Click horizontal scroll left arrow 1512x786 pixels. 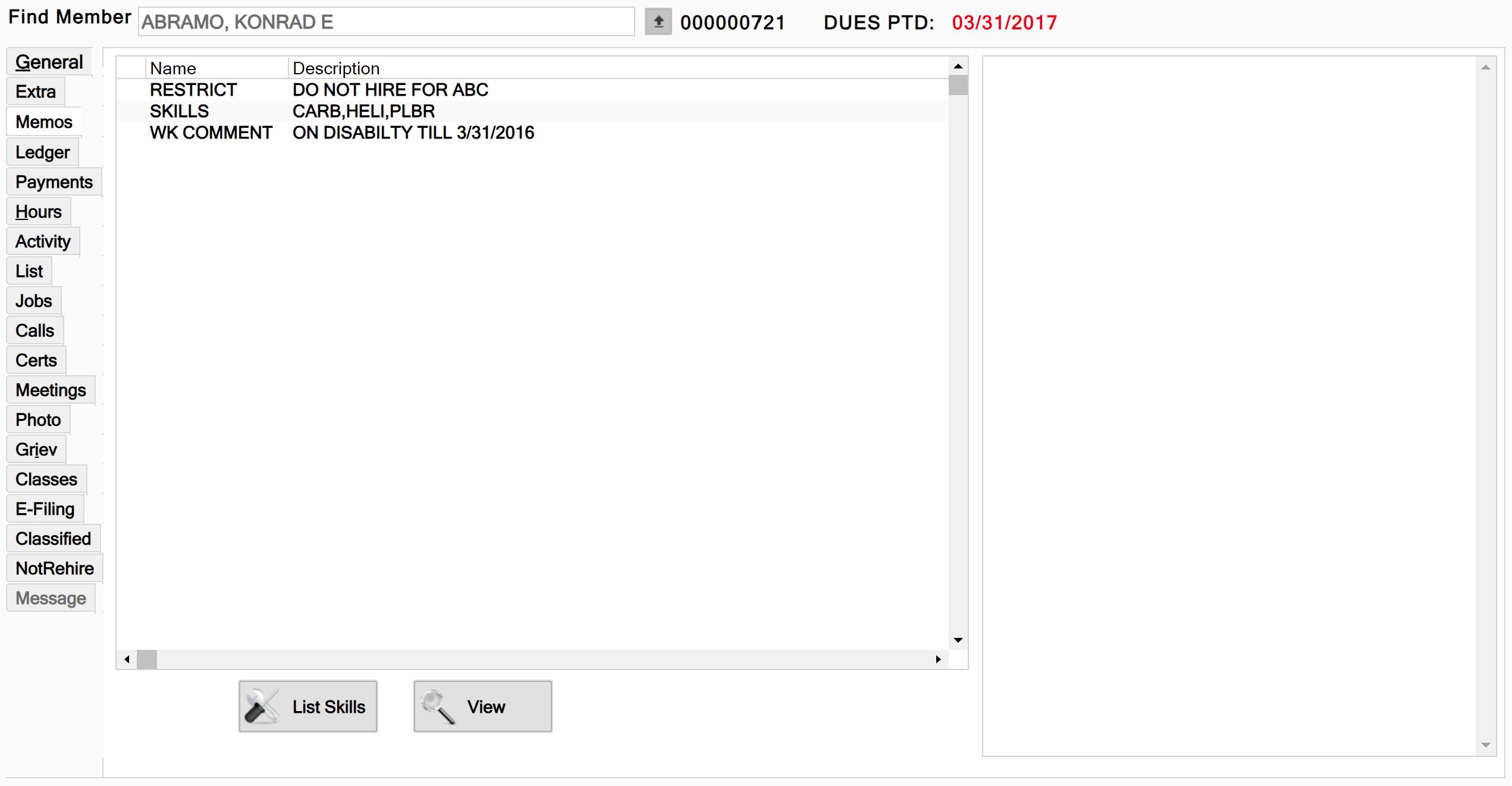click(x=127, y=659)
